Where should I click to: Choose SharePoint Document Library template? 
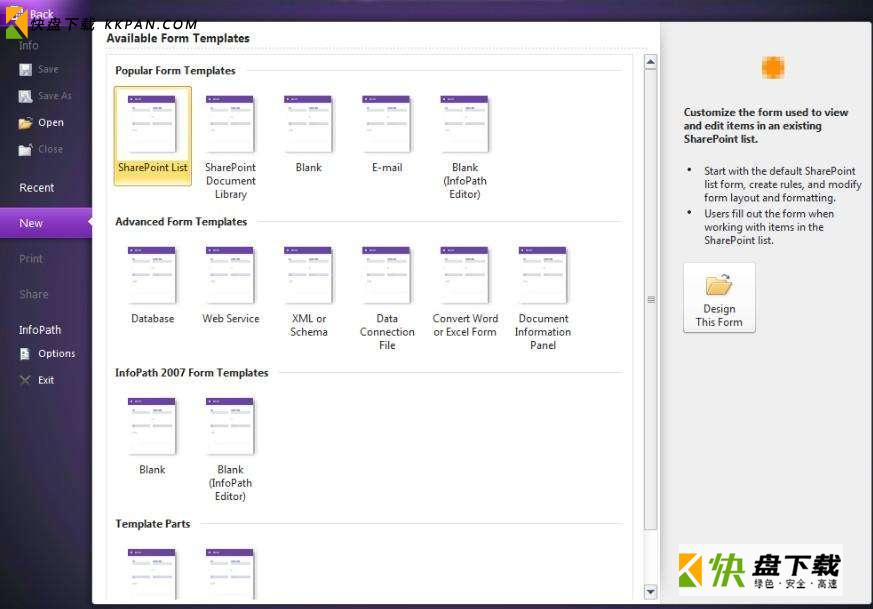230,147
